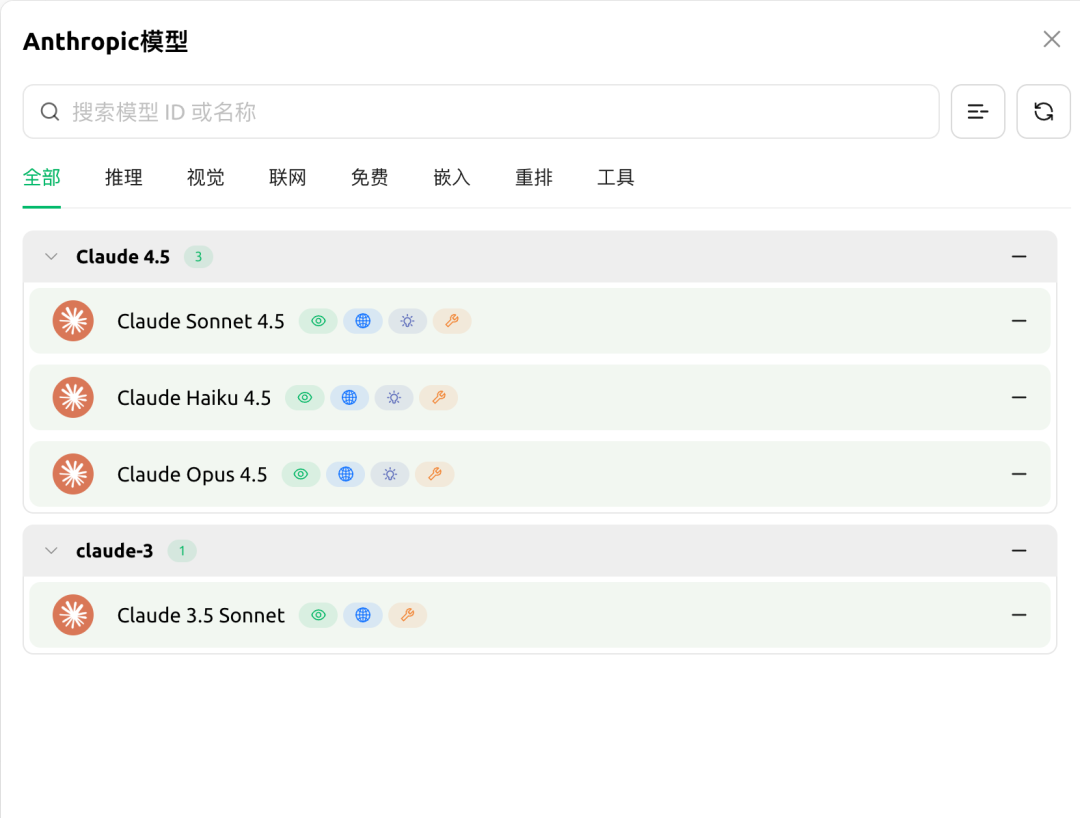Click the Anthropic logo next to Claude Opus 4.5
The width and height of the screenshot is (1080, 818).
click(x=72, y=474)
